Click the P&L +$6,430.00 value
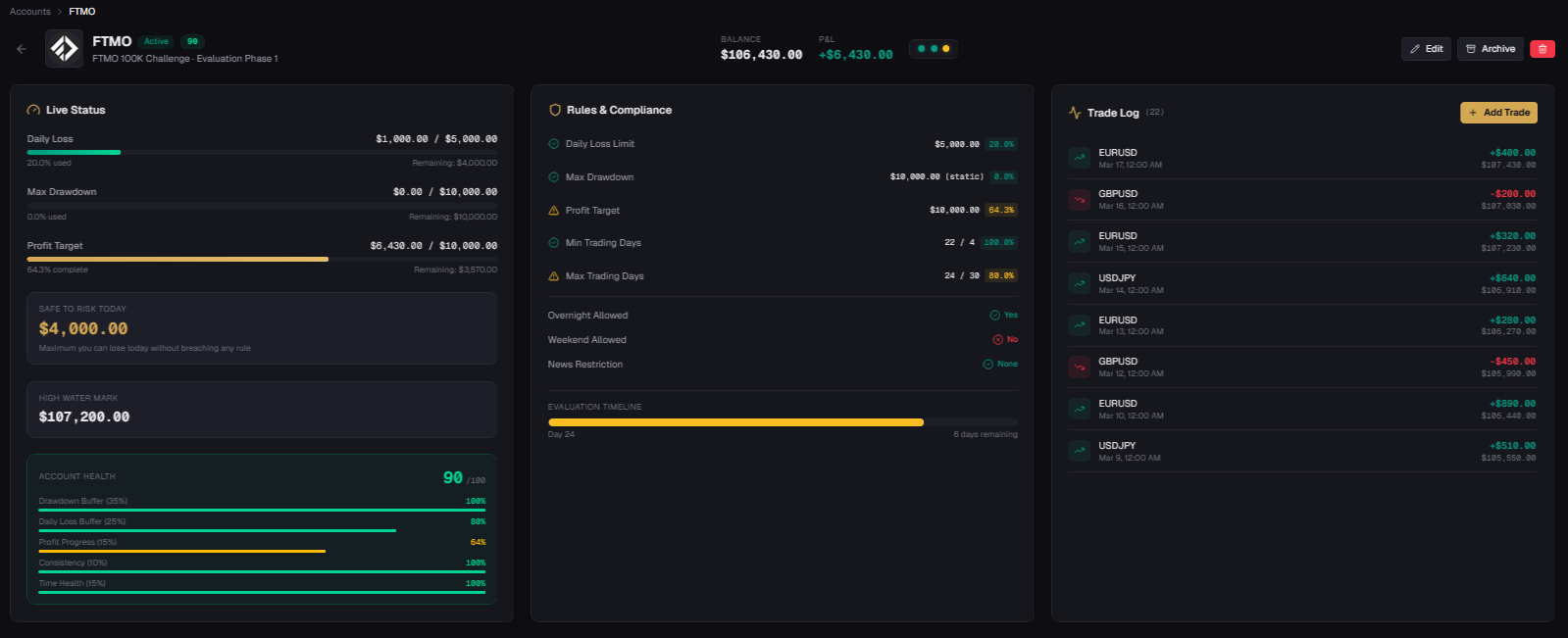1568x638 pixels. 856,55
